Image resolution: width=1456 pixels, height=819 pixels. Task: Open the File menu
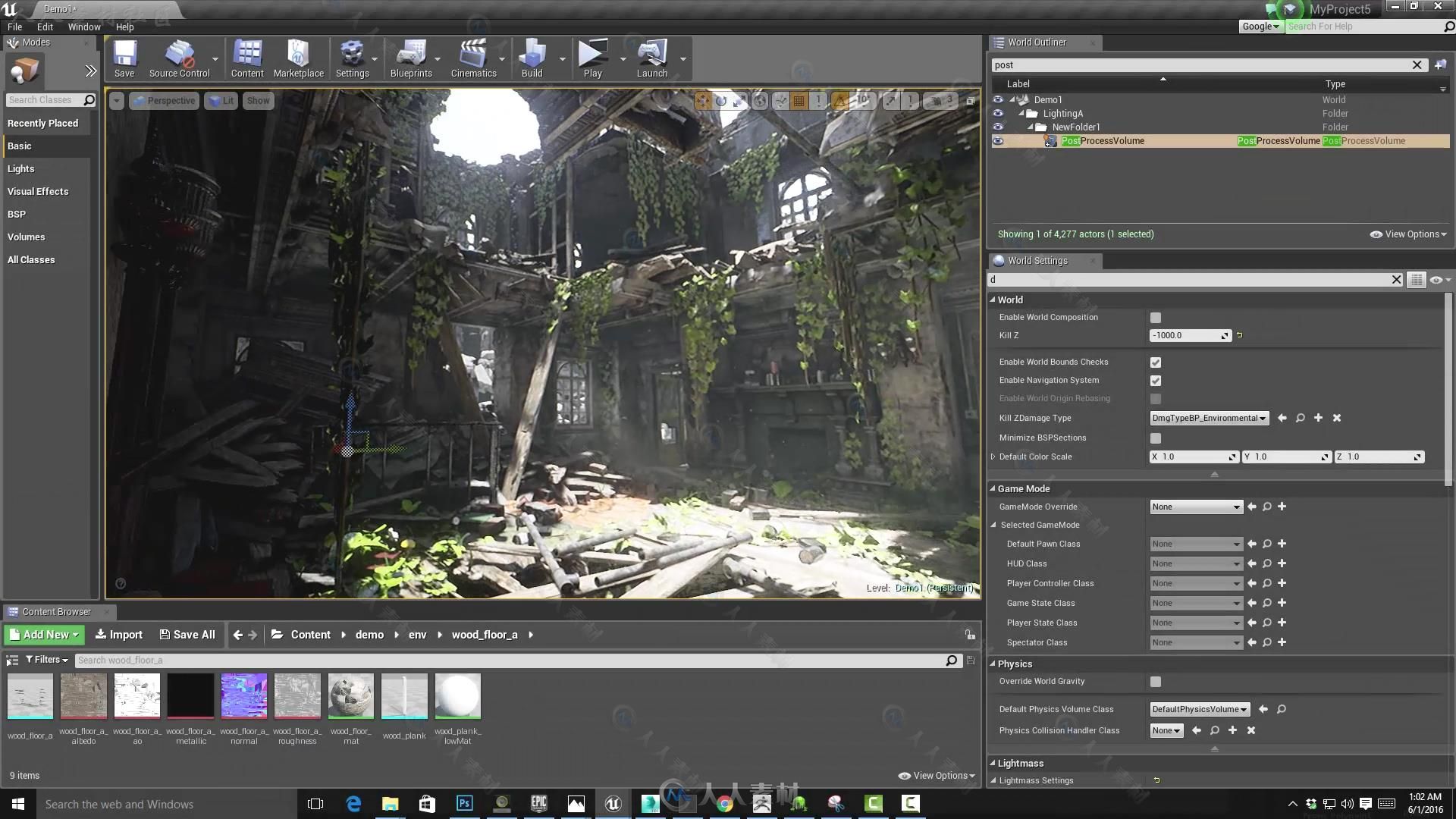coord(14,27)
